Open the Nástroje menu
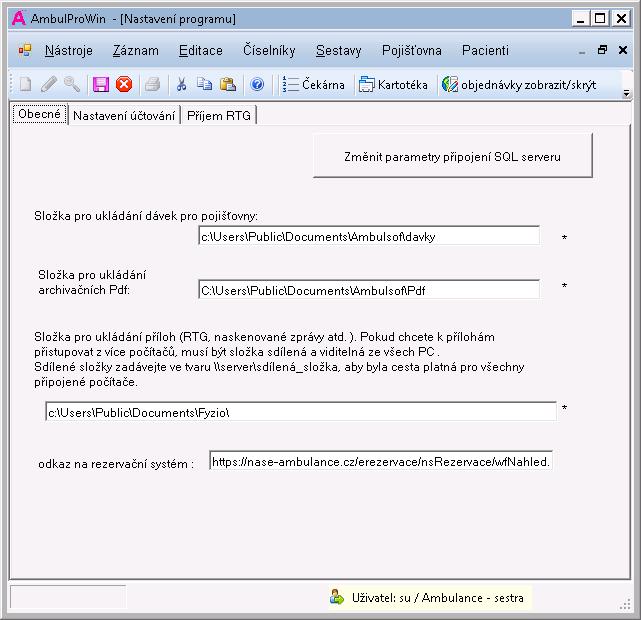This screenshot has width=641, height=620. pyautogui.click(x=69, y=50)
